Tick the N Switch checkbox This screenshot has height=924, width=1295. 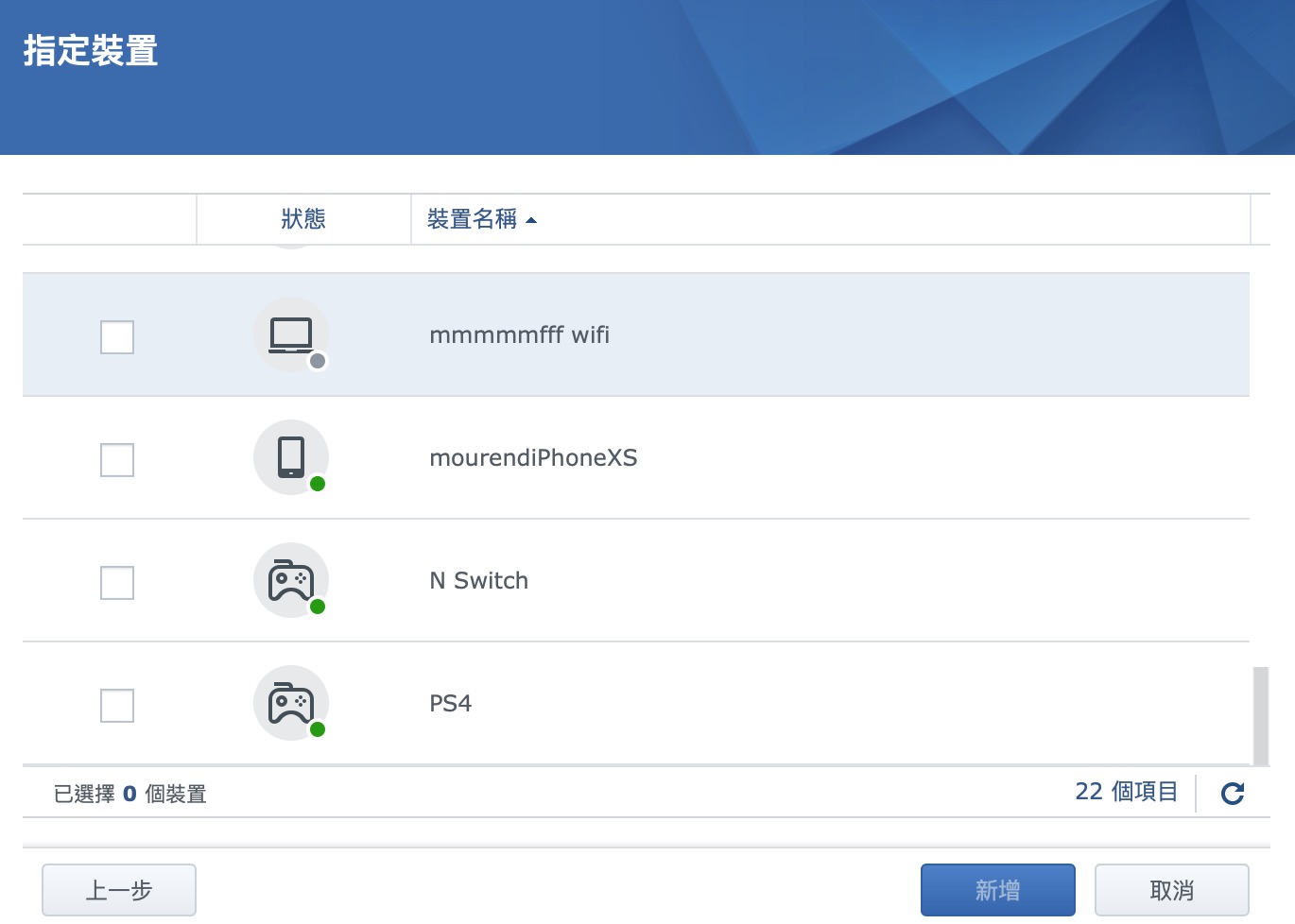(117, 583)
